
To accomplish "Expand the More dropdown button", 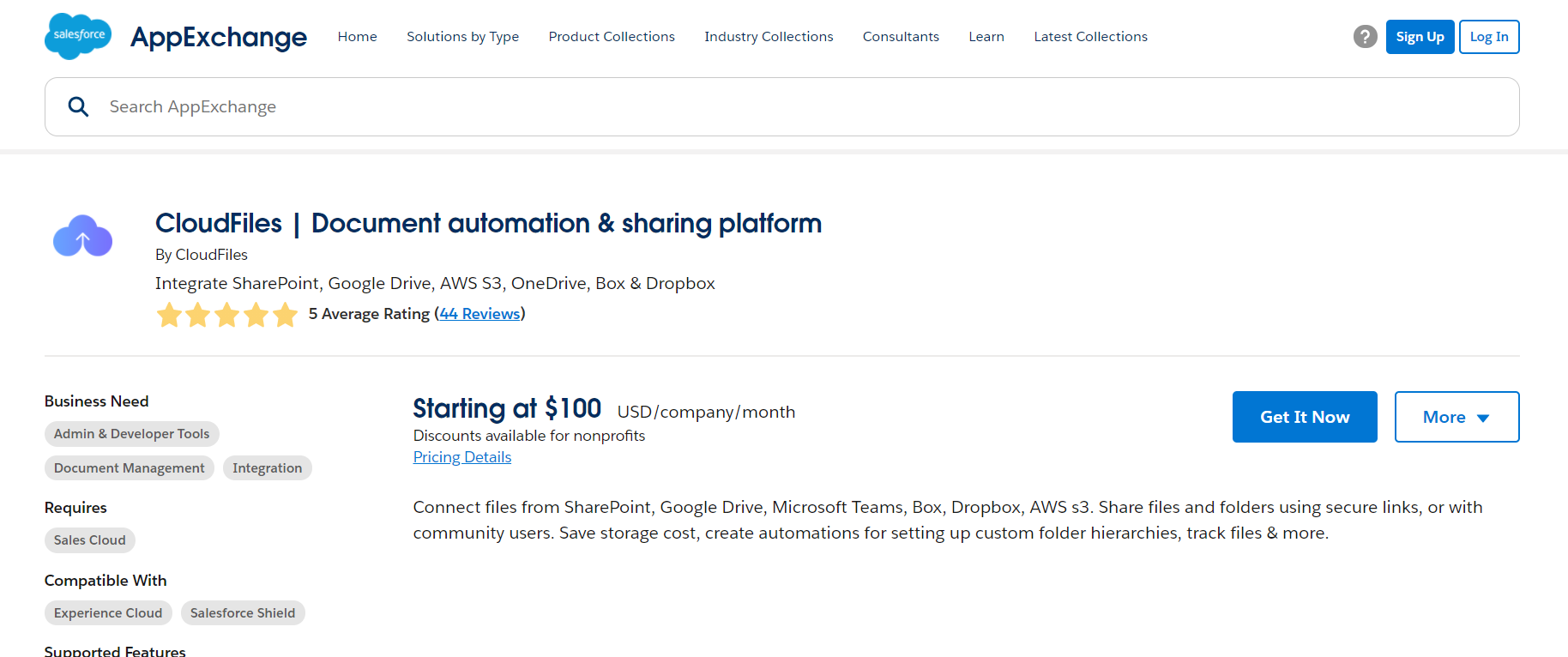I will tap(1456, 417).
